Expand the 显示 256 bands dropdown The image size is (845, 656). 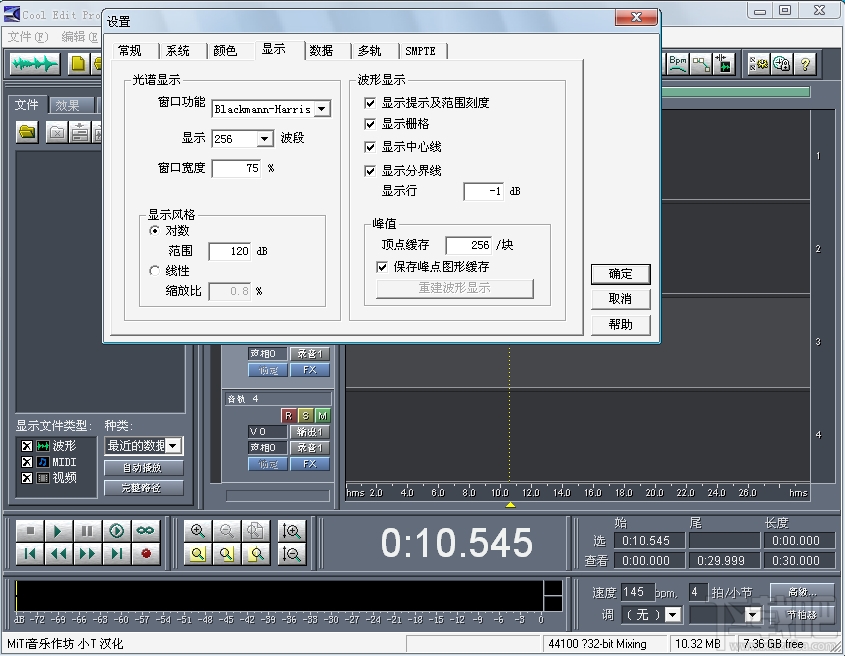pyautogui.click(x=264, y=139)
